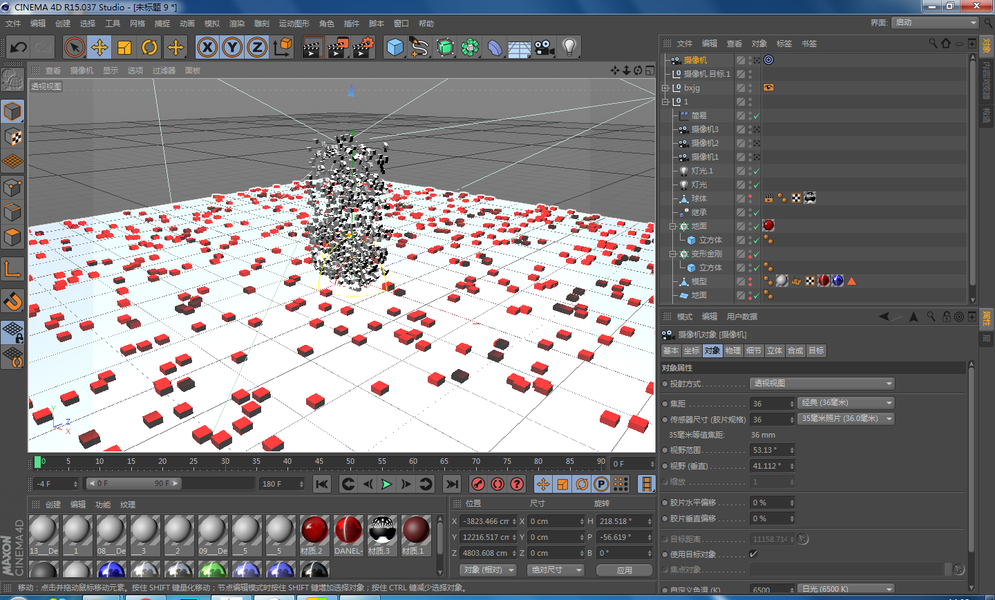Screen dimensions: 995x600
Task: Expand the bxjg null object
Action: coord(665,88)
